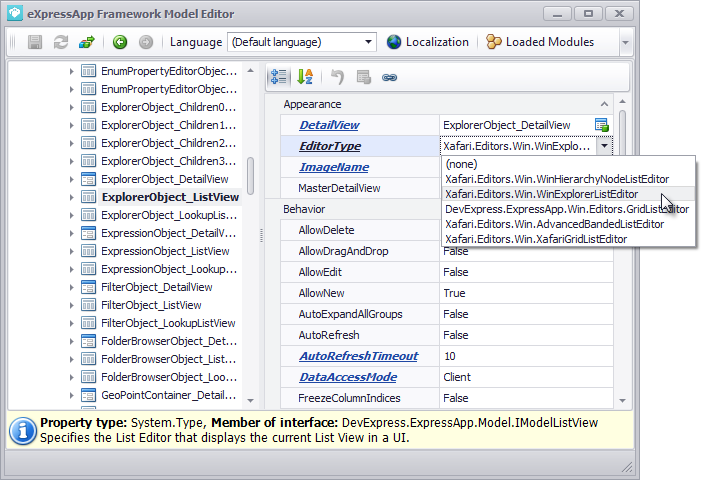701x480 pixels.
Task: Toggle the EditorType dropdown arrow
Action: pos(604,146)
